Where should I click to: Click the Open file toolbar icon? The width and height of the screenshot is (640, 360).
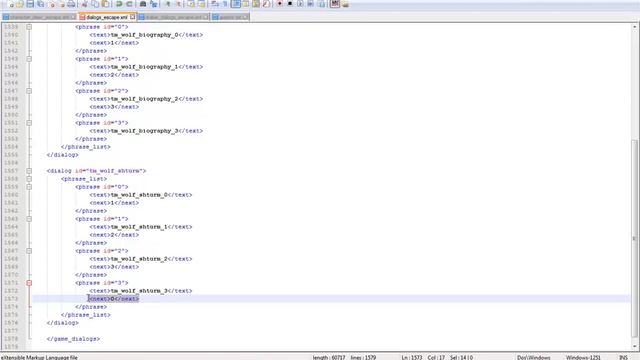click(20, 4)
